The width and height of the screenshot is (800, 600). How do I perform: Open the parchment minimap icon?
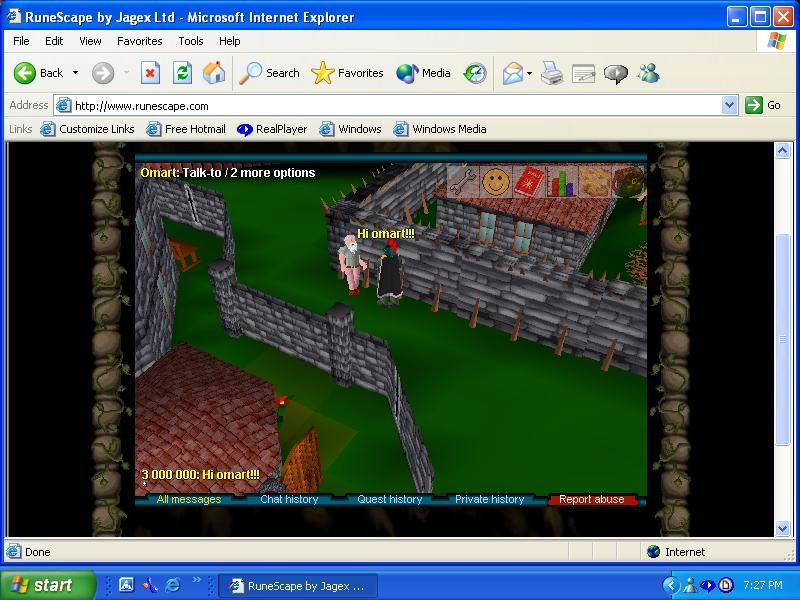[595, 181]
